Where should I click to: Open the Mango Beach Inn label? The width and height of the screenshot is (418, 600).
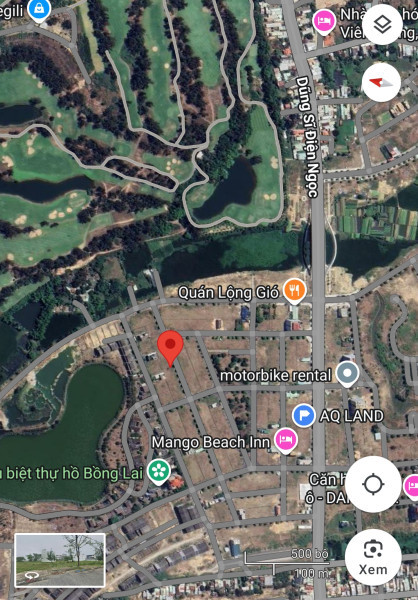[x=211, y=442]
